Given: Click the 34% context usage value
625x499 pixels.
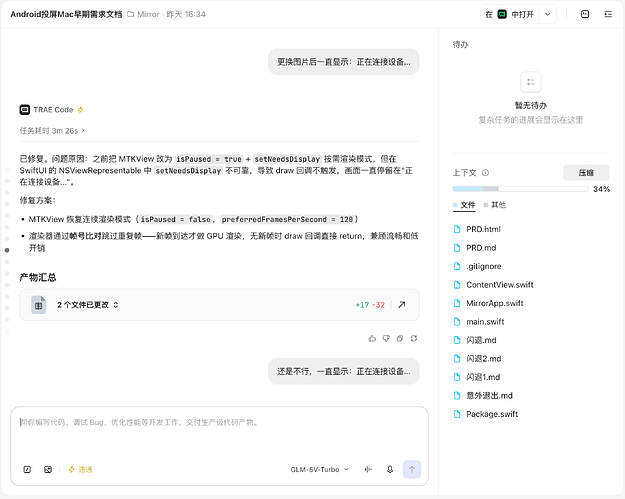Looking at the screenshot, I should [x=601, y=189].
